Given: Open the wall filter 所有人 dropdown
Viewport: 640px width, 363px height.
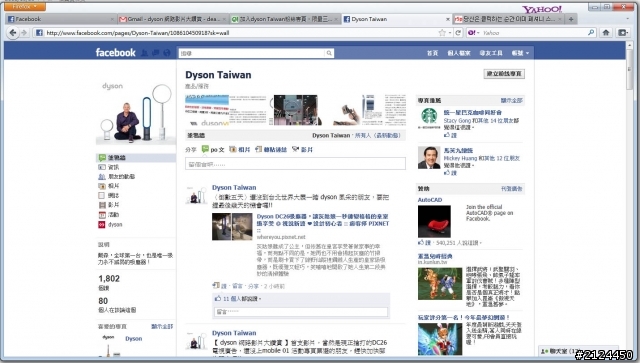Looking at the screenshot, I should (378, 135).
